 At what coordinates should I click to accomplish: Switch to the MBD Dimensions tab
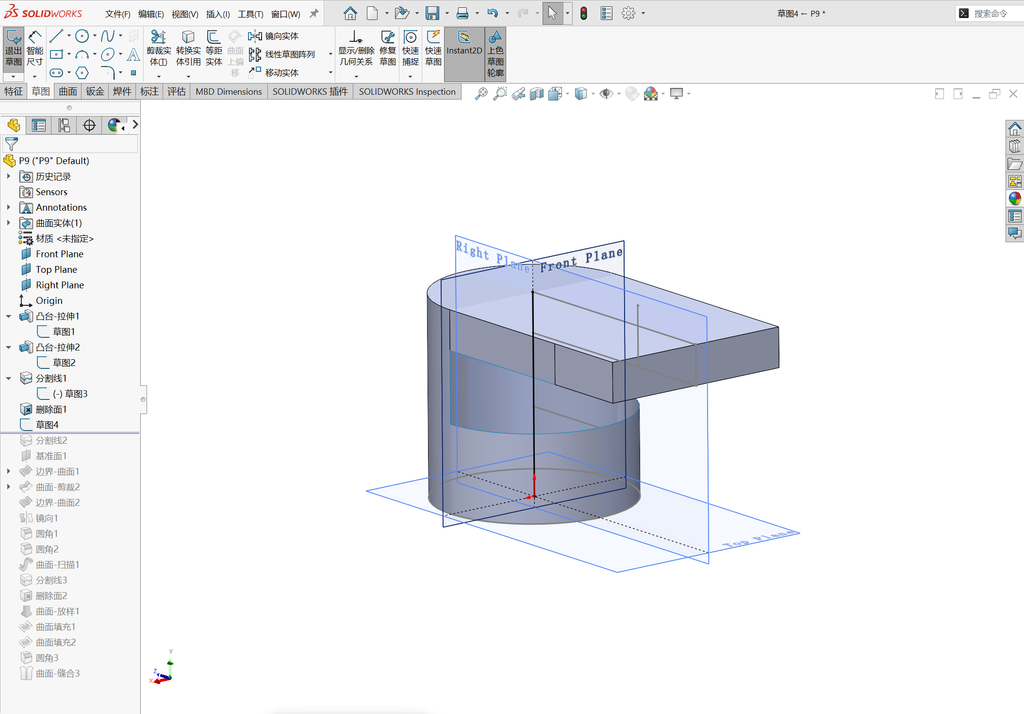(229, 91)
